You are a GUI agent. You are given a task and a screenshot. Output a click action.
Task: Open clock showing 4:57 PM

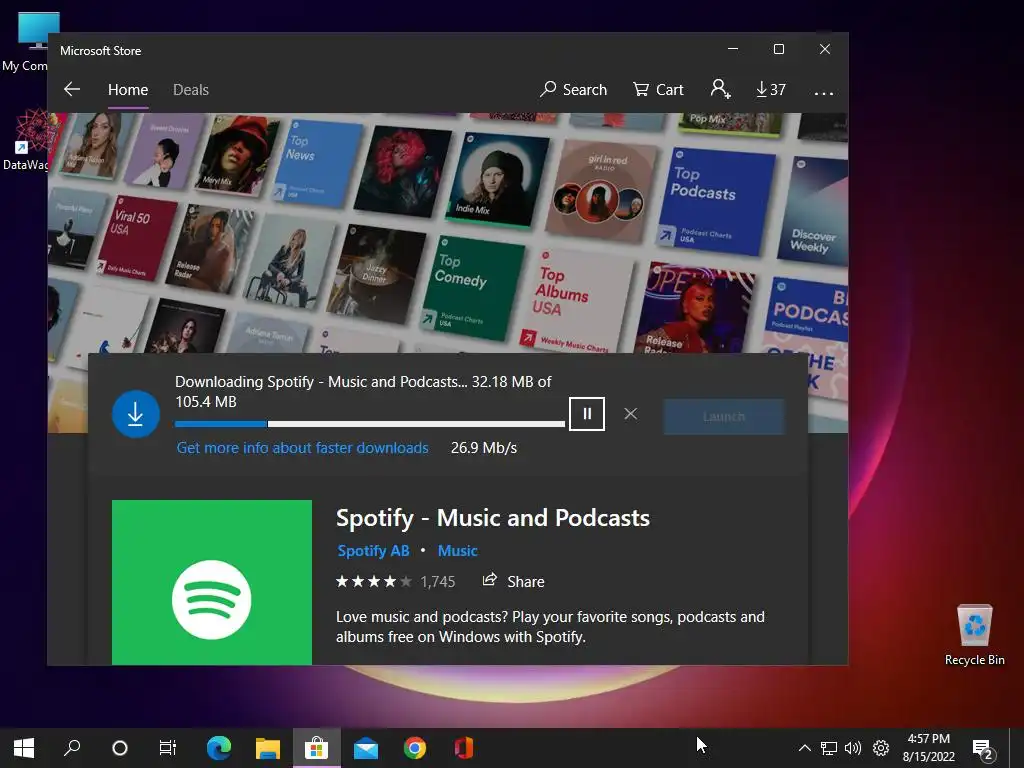tap(929, 748)
